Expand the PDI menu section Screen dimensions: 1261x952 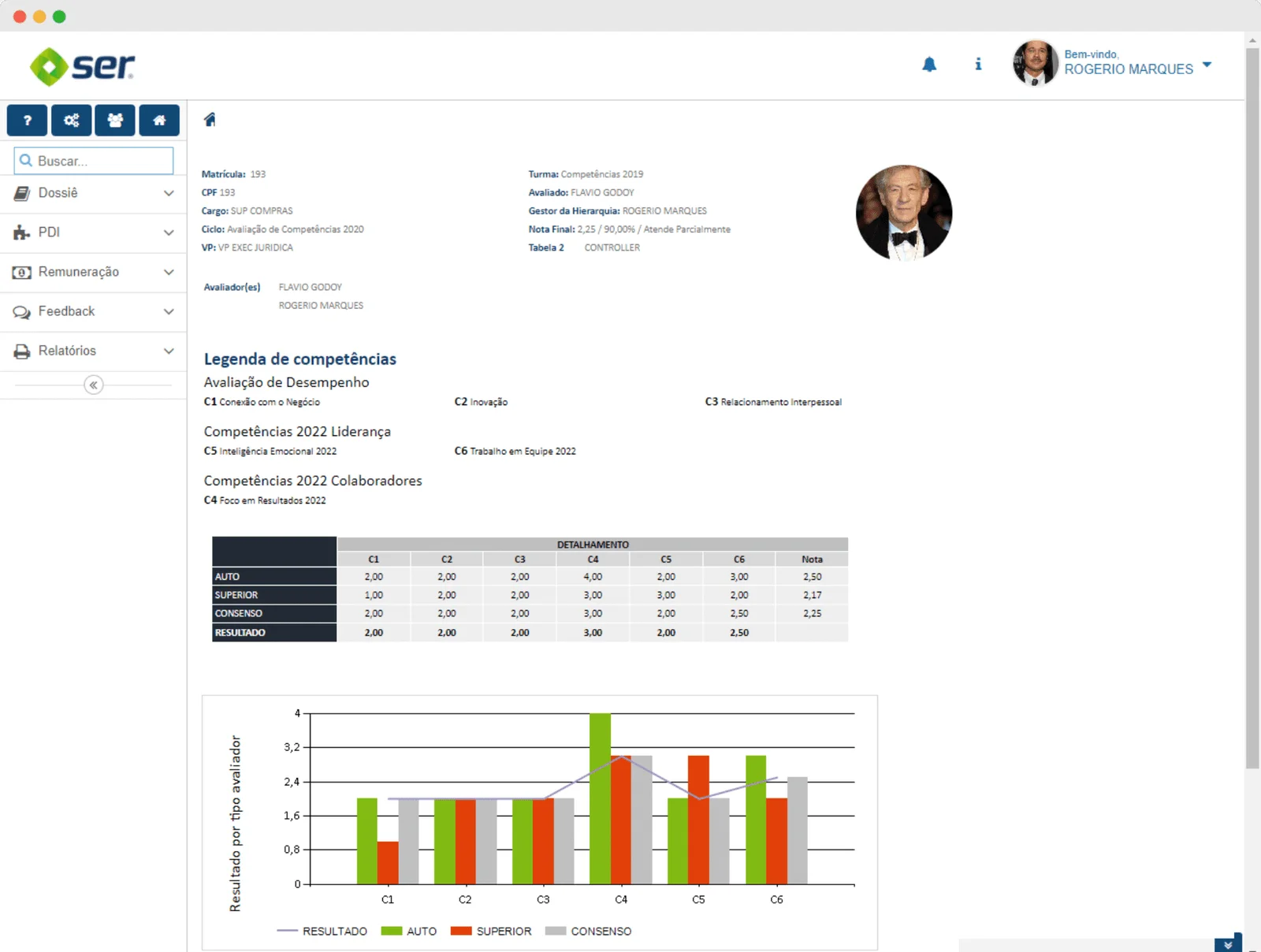click(x=93, y=232)
